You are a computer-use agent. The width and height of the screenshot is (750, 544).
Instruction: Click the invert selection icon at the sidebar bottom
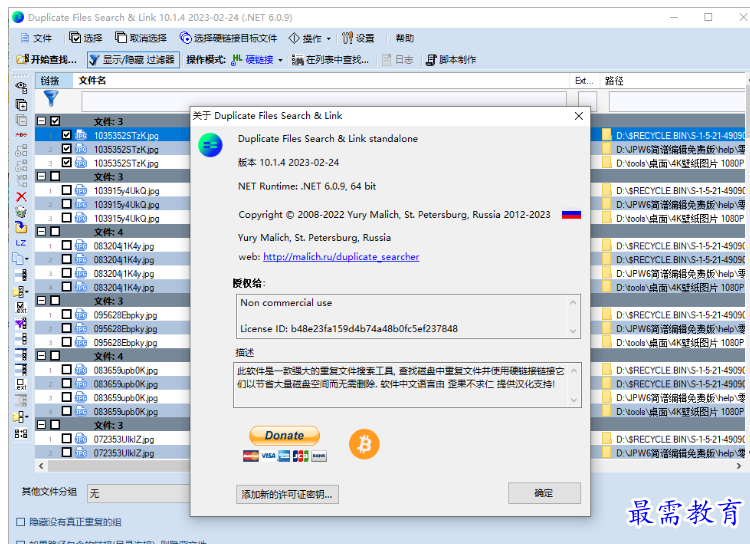click(21, 433)
